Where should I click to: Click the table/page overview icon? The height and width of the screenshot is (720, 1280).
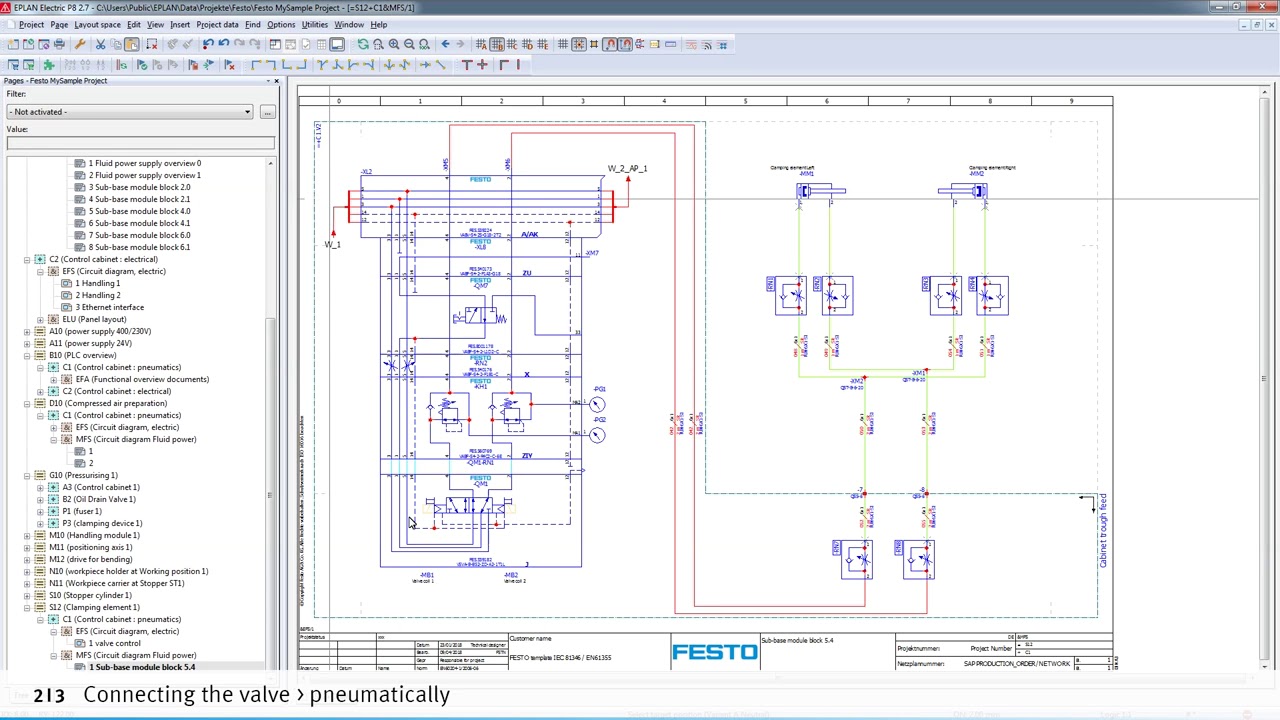pos(321,44)
